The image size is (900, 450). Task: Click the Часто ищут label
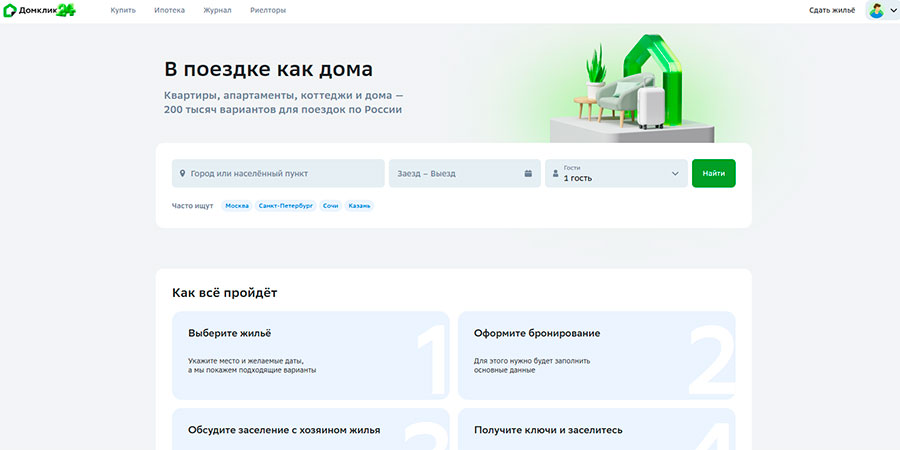pyautogui.click(x=193, y=205)
